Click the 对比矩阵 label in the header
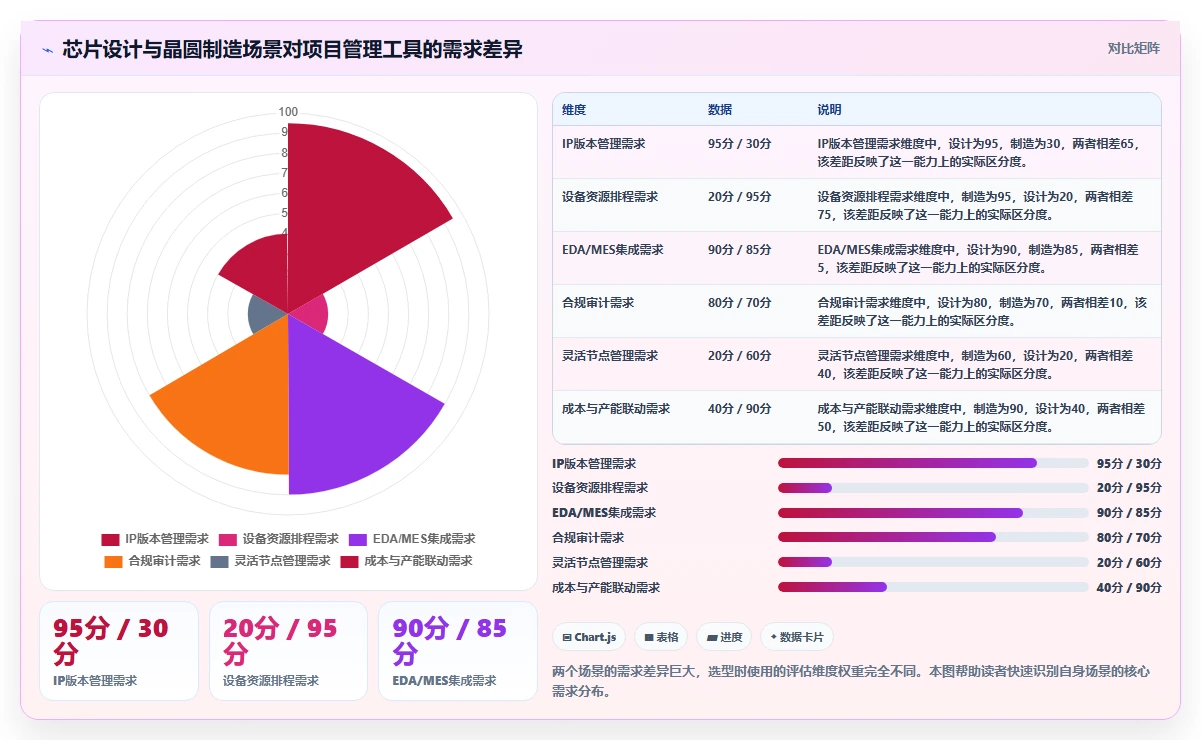1201x740 pixels. click(1133, 48)
